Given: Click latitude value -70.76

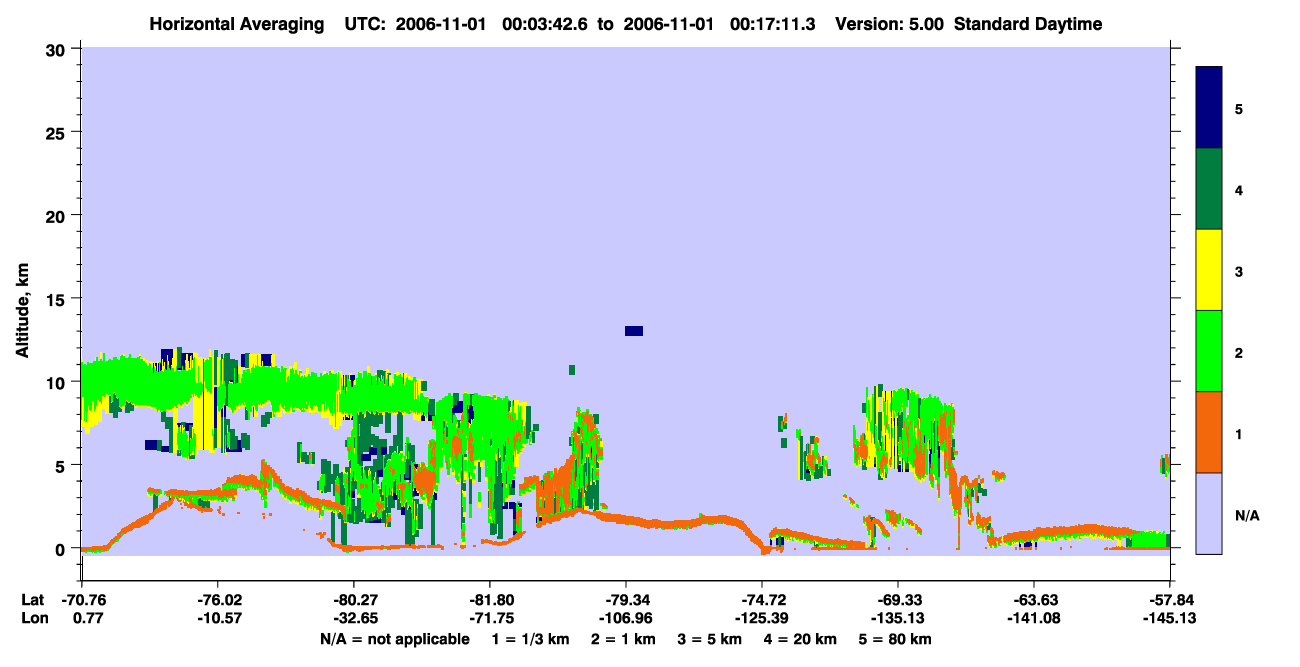Looking at the screenshot, I should (x=81, y=600).
